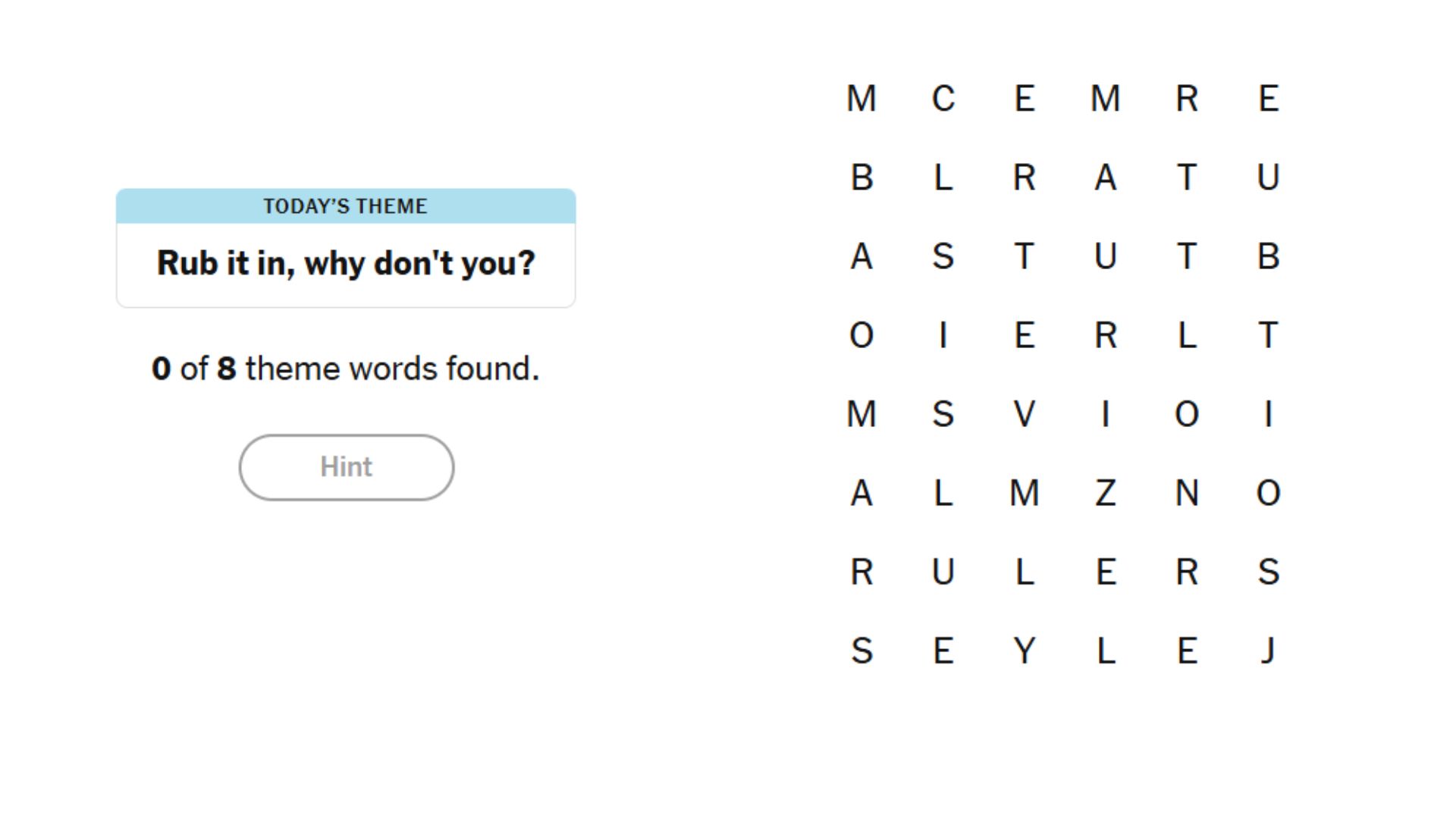Tap the letter J in the grid

[x=1268, y=651]
